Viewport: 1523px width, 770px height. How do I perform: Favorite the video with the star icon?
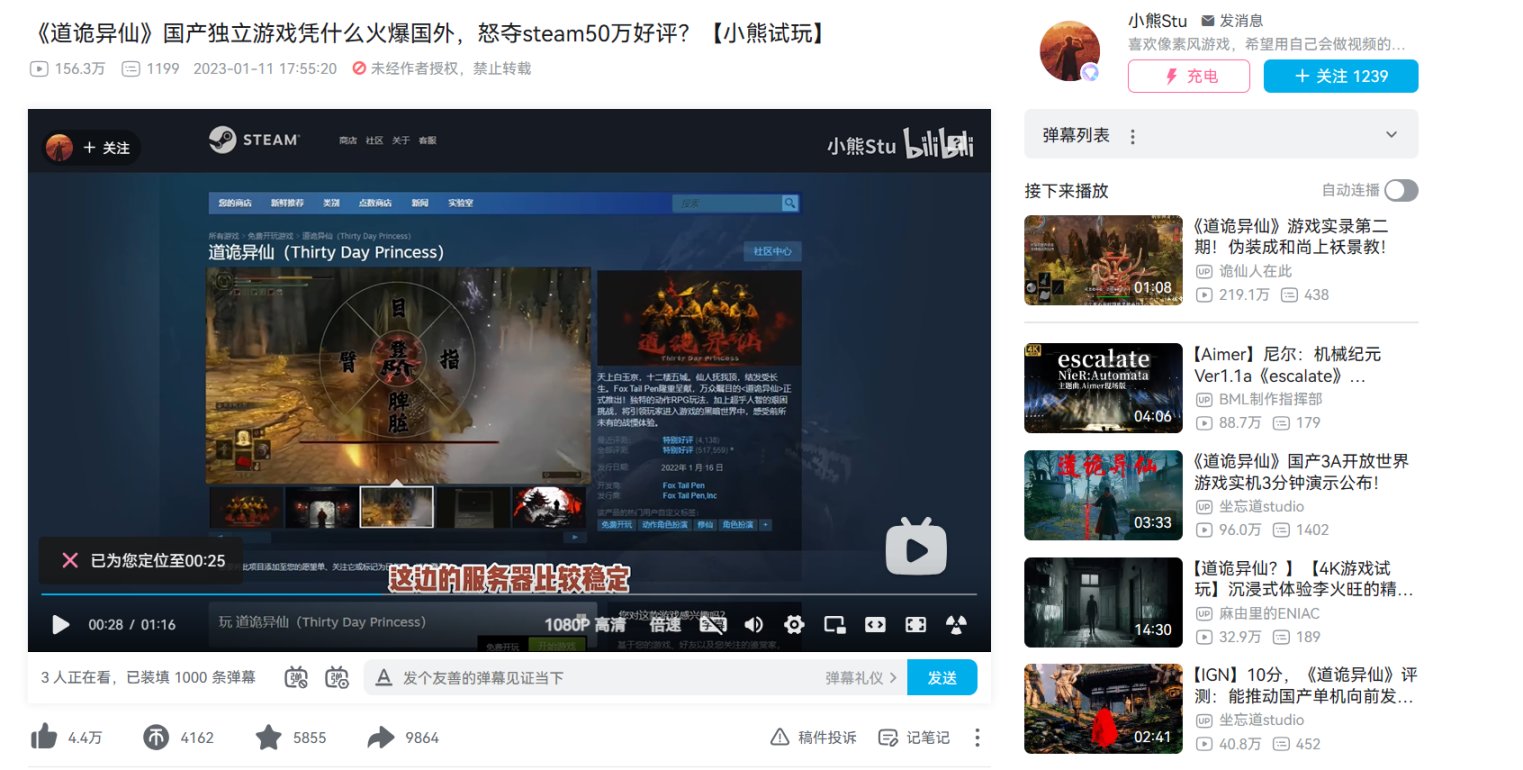point(268,738)
